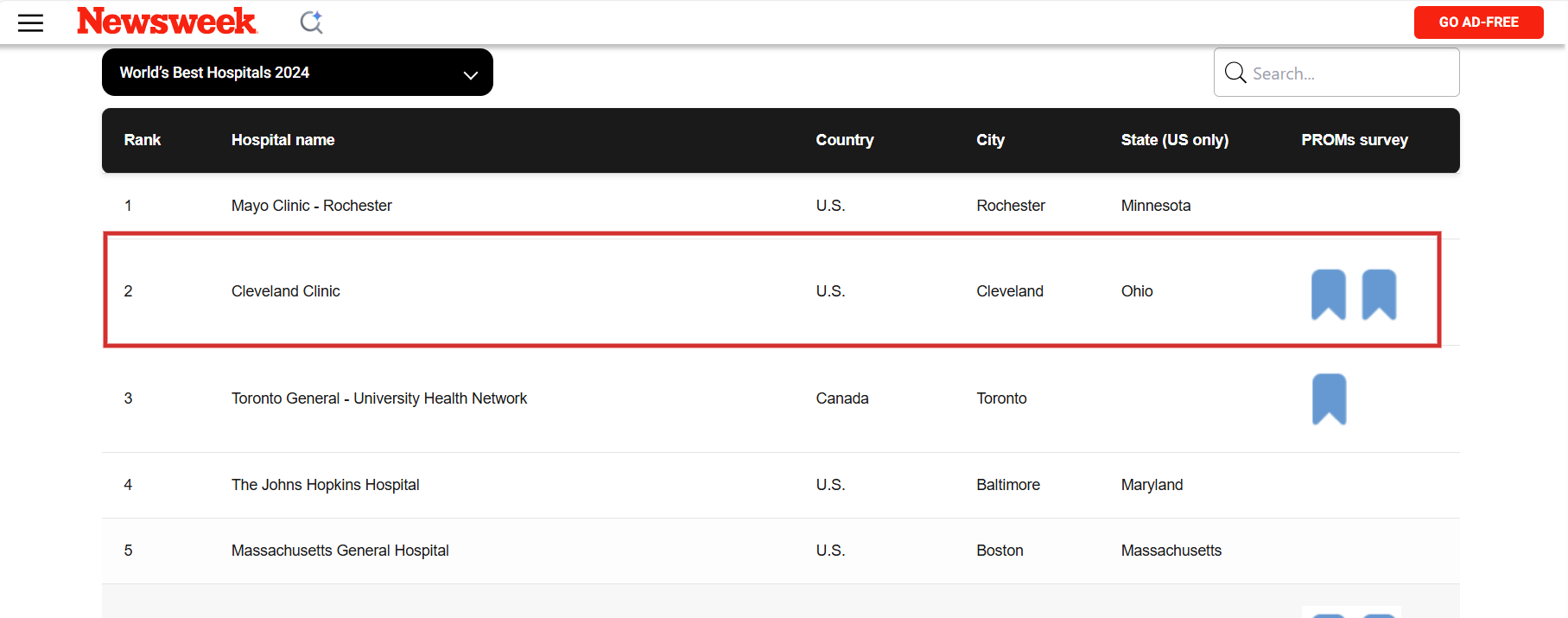1568x618 pixels.
Task: Click first PROMs ribbon for Cleveland Clinic
Action: 1329,295
